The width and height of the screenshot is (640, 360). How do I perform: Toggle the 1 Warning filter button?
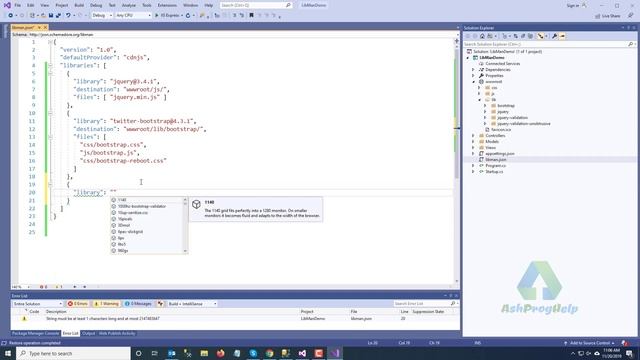[106, 304]
